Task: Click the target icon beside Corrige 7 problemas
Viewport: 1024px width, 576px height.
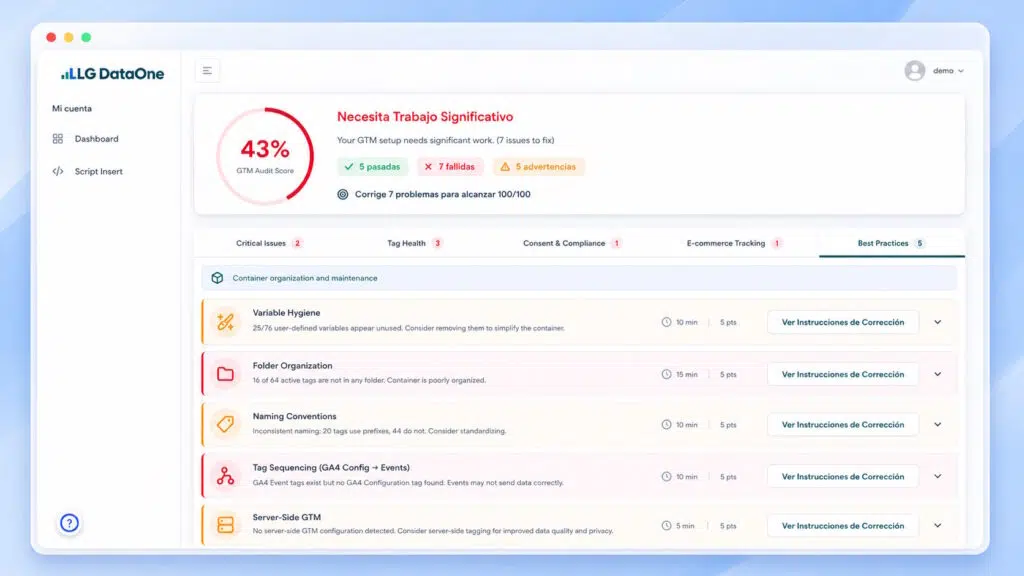Action: coord(342,194)
